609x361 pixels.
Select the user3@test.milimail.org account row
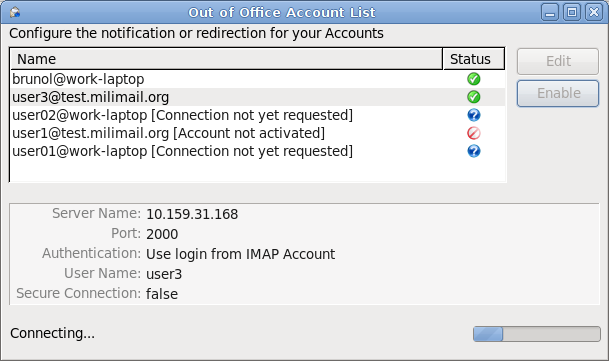coord(258,97)
